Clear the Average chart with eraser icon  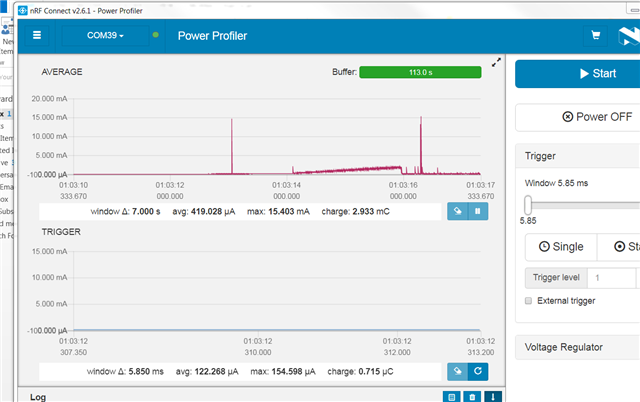458,211
